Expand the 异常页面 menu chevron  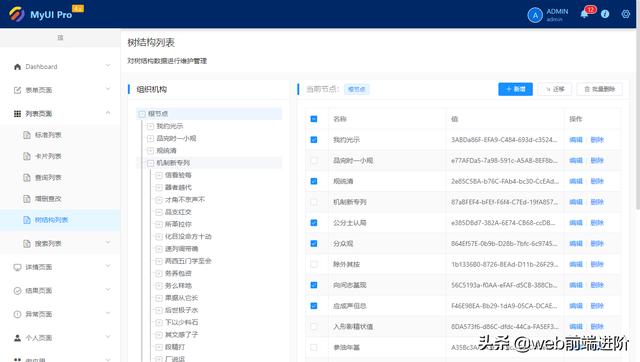tap(108, 313)
